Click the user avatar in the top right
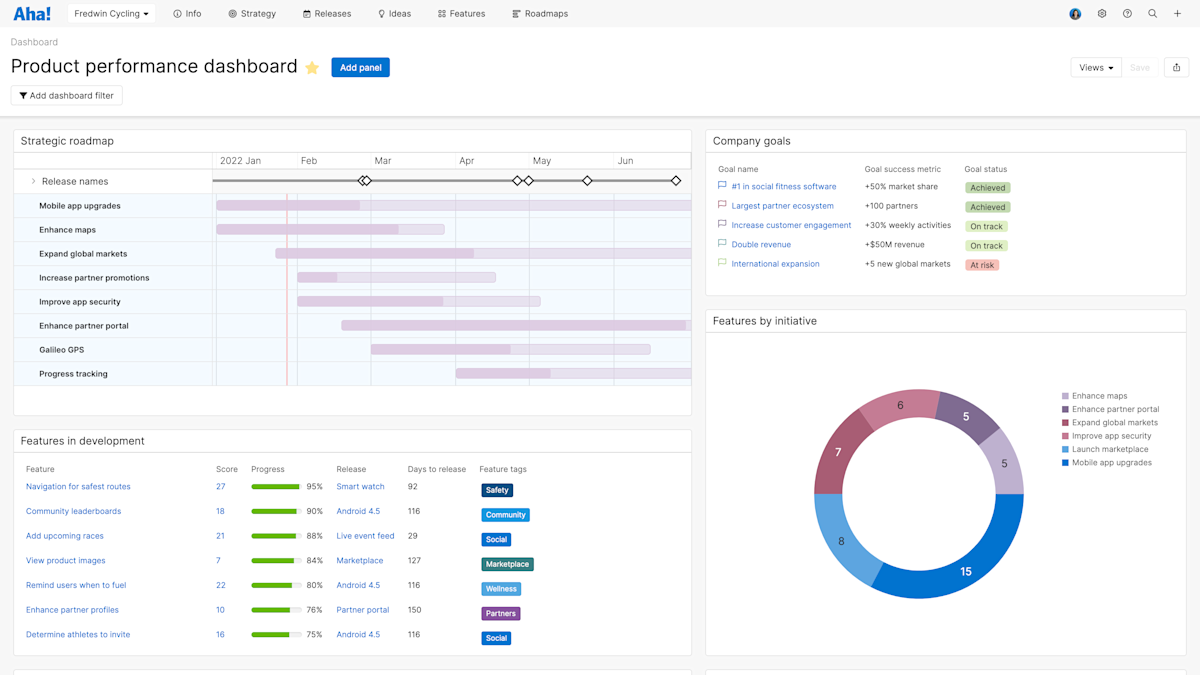1200x675 pixels. [x=1074, y=14]
